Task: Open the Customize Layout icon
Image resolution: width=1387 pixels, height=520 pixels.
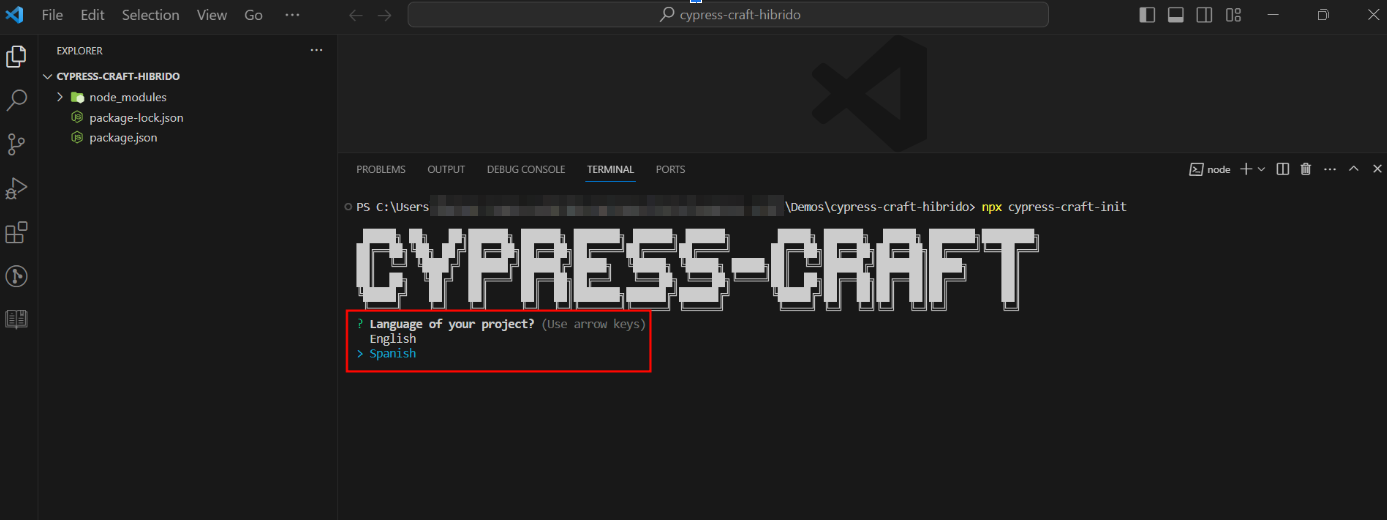Action: [x=1234, y=15]
